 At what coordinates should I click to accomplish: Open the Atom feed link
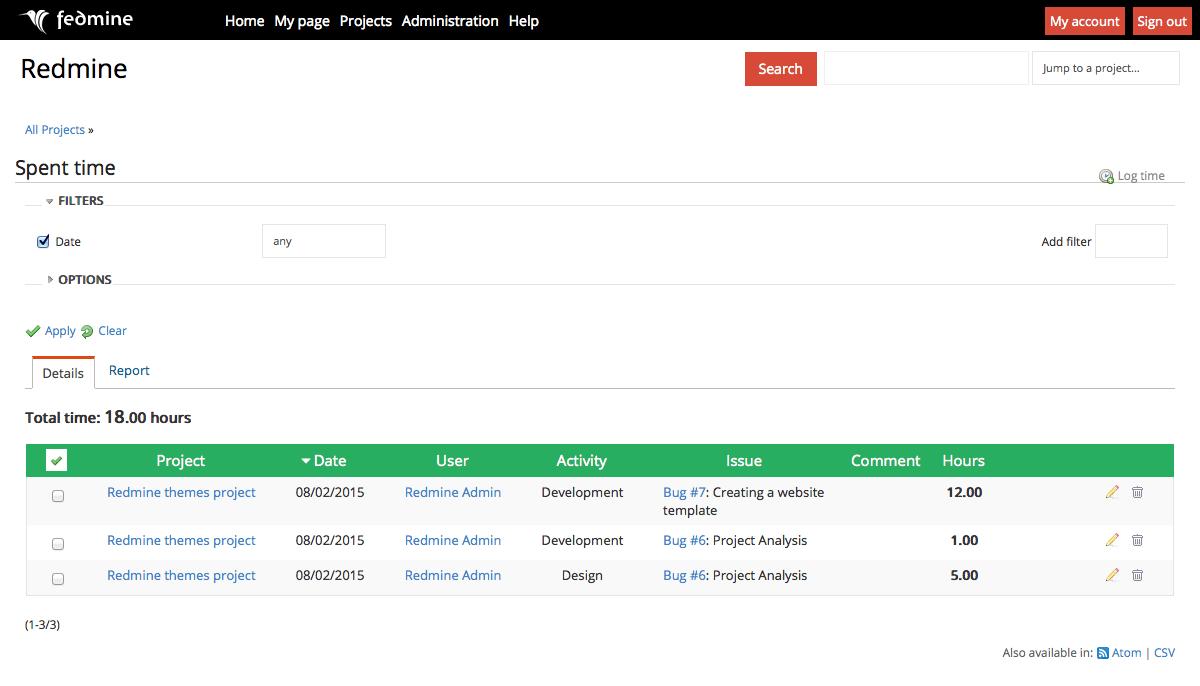[x=1127, y=653]
